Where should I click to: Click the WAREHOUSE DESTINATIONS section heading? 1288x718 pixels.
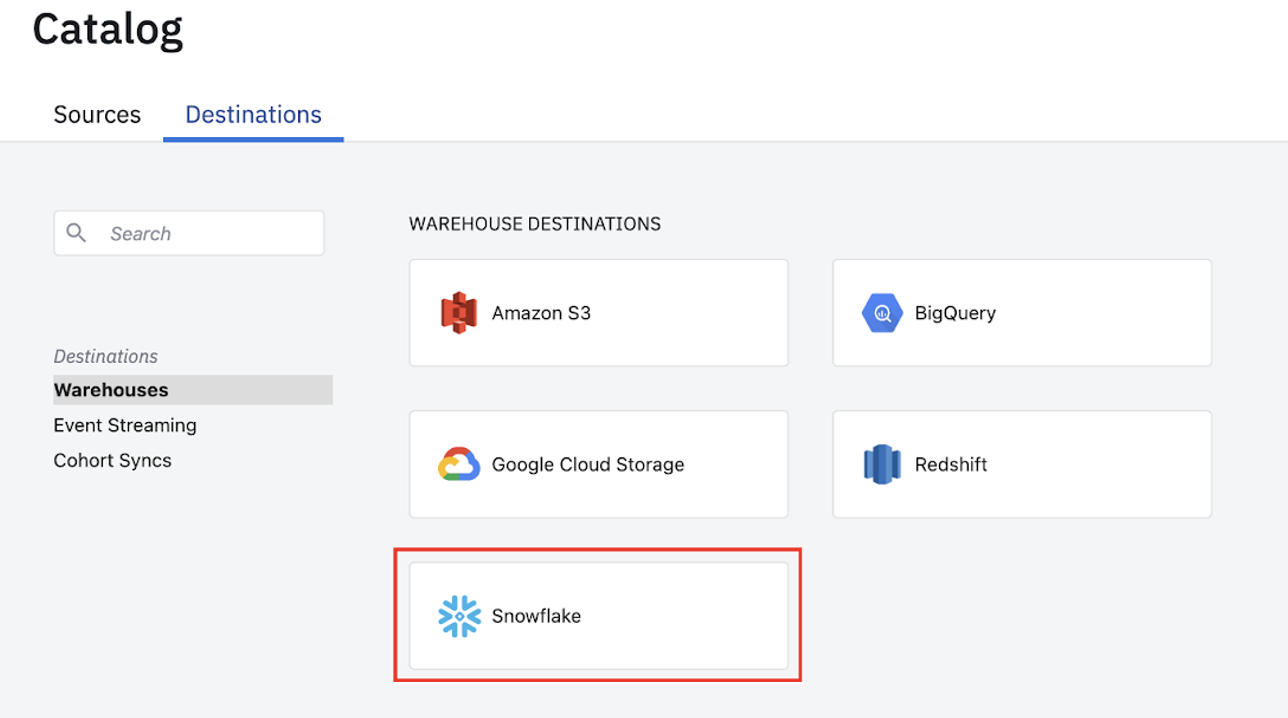[x=535, y=224]
